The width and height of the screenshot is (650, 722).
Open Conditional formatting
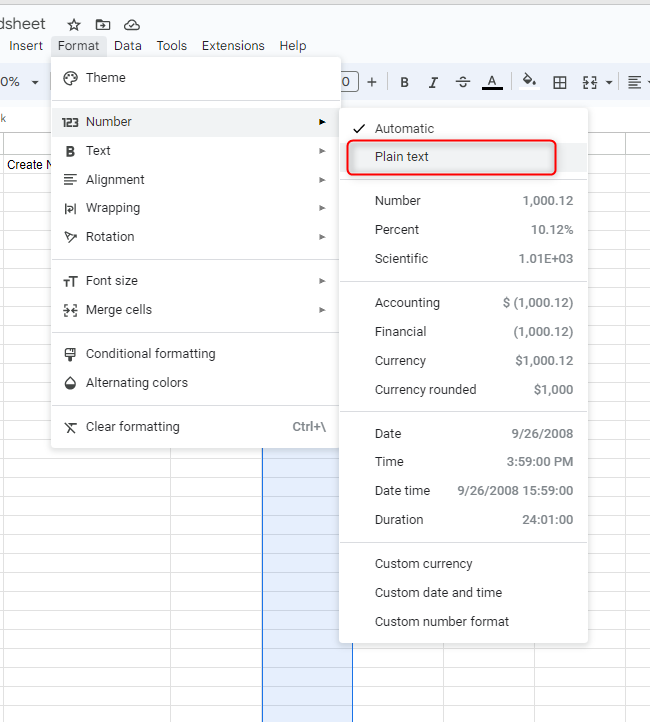point(196,354)
